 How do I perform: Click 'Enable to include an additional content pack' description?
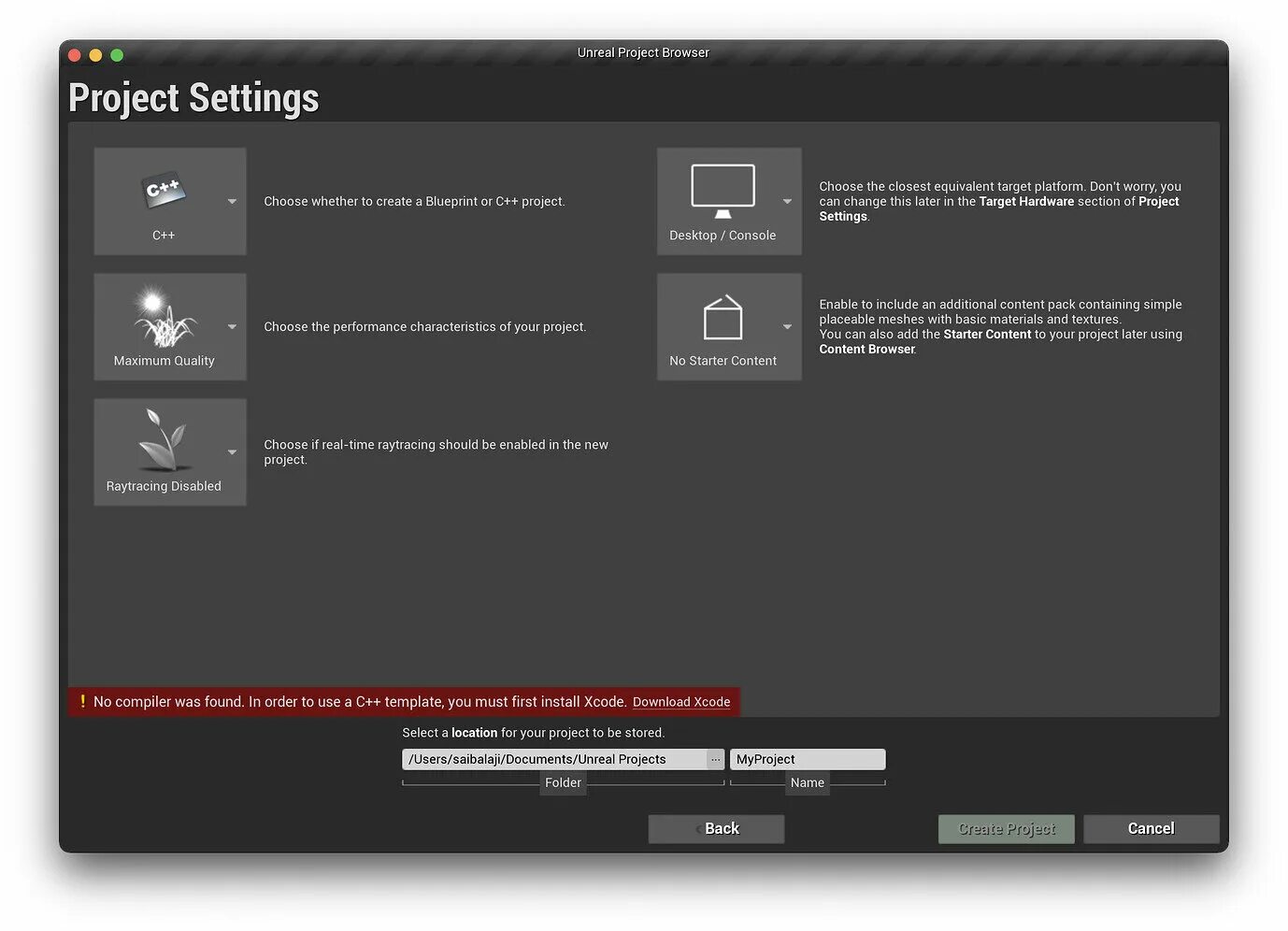[1000, 326]
